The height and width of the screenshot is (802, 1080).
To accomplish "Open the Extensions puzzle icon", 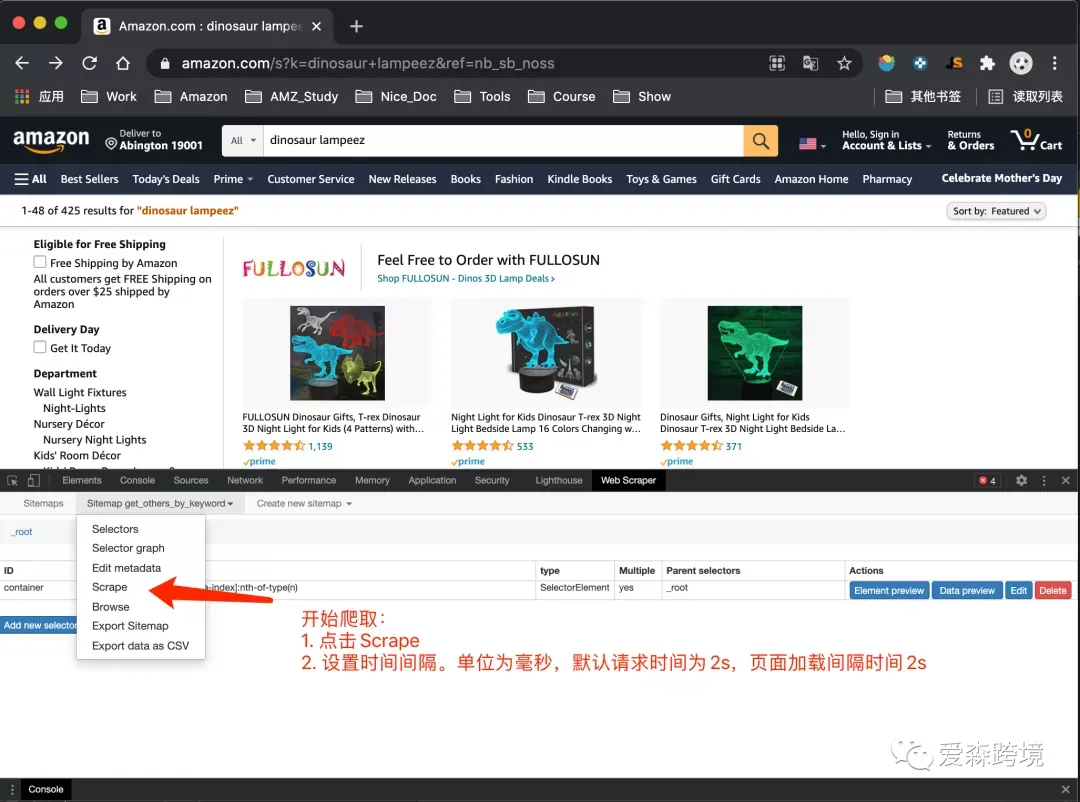I will coord(987,63).
